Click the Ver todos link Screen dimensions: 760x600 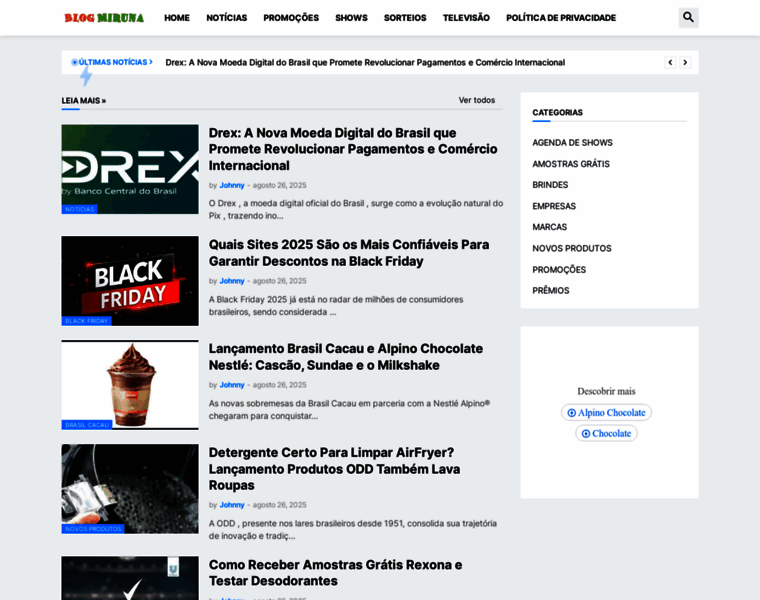(x=477, y=100)
